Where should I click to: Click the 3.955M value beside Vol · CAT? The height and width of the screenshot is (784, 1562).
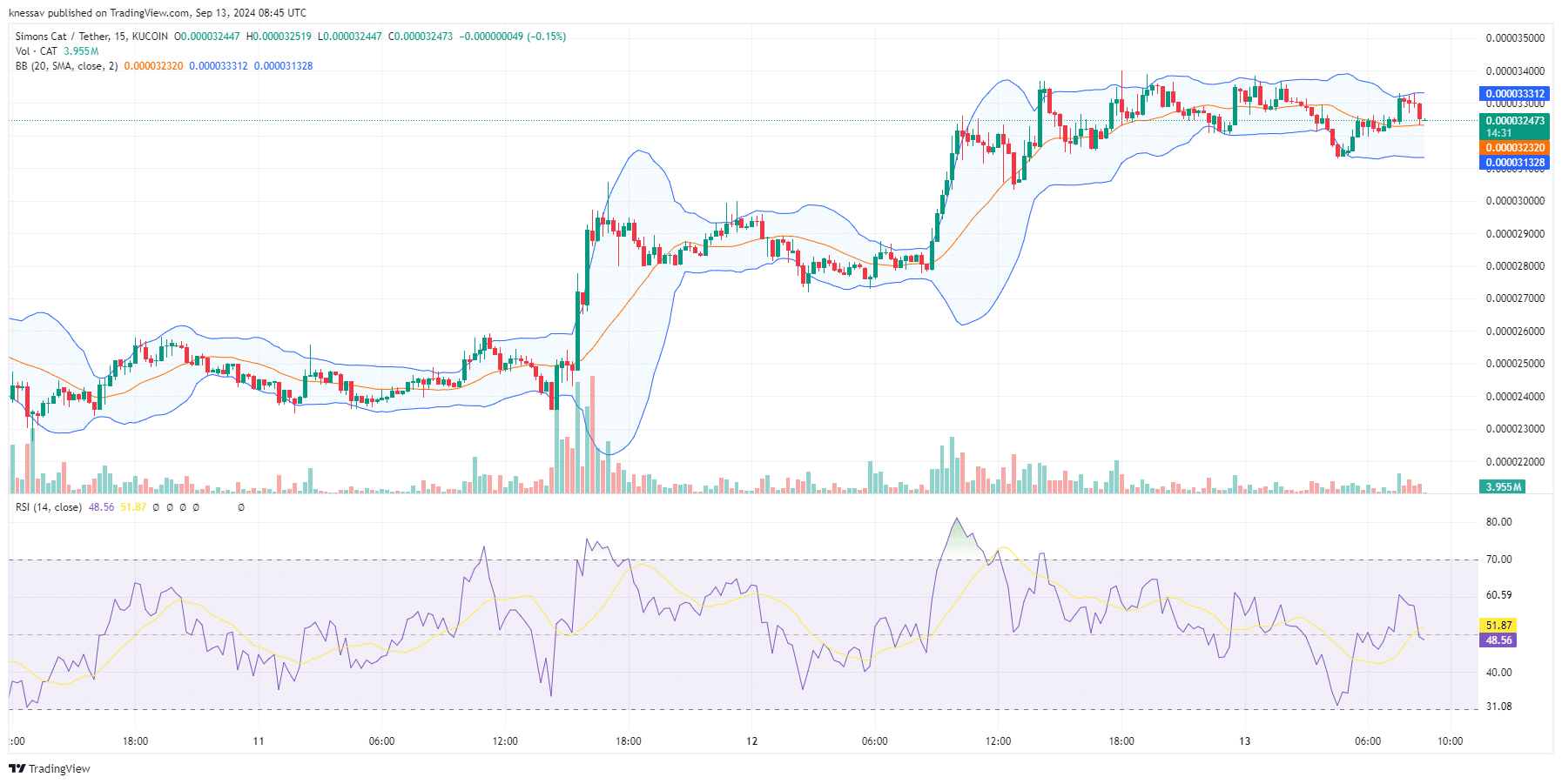pos(81,51)
